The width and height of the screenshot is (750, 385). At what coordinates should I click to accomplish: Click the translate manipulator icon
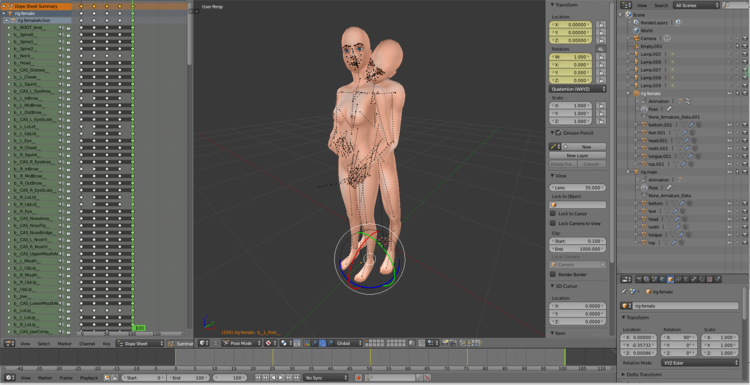[x=314, y=343]
